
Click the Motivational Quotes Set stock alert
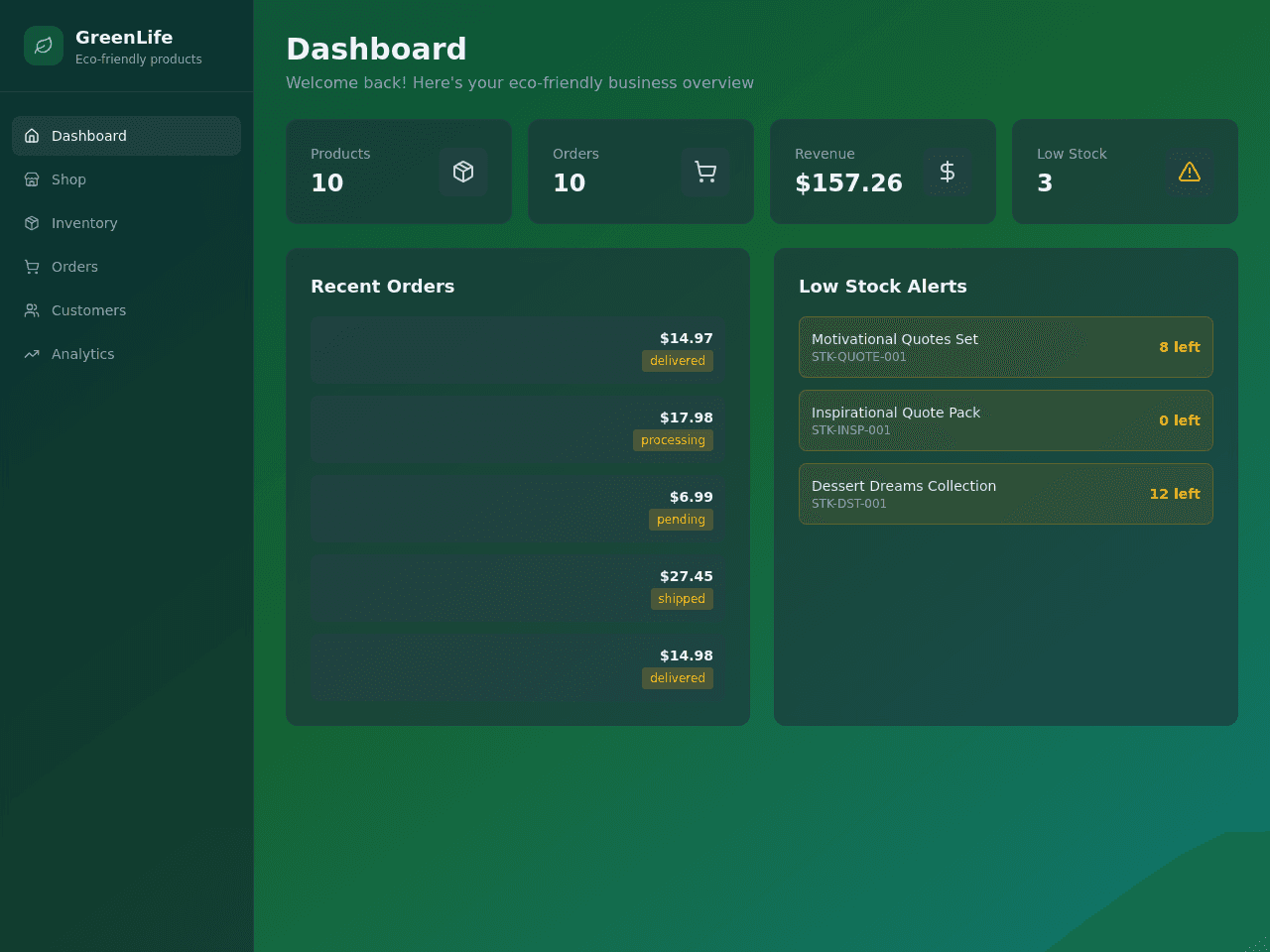coord(1006,347)
